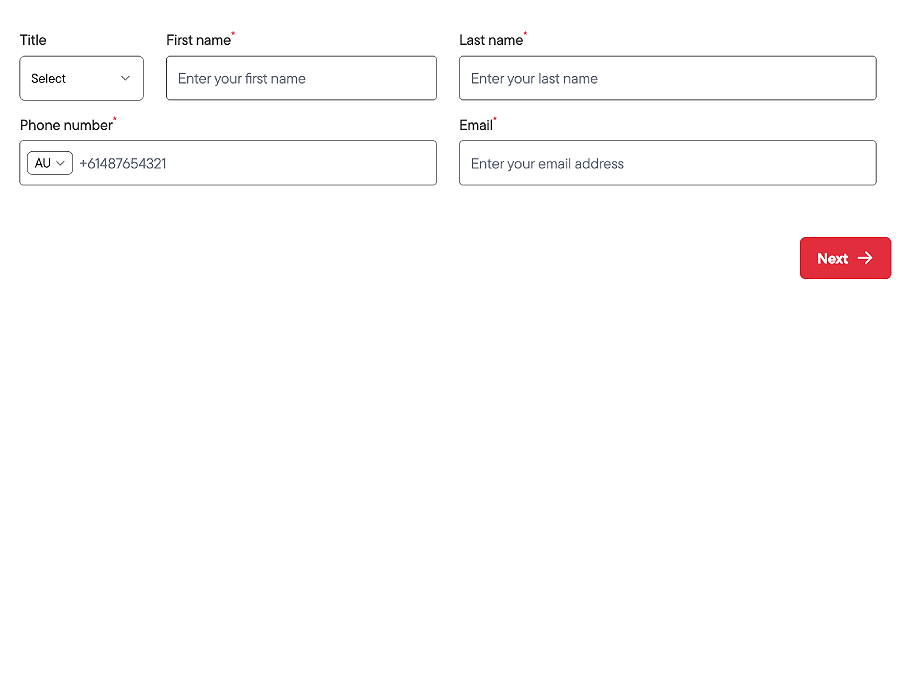Click the red Next button
Image resolution: width=915 pixels, height=685 pixels.
click(x=845, y=258)
